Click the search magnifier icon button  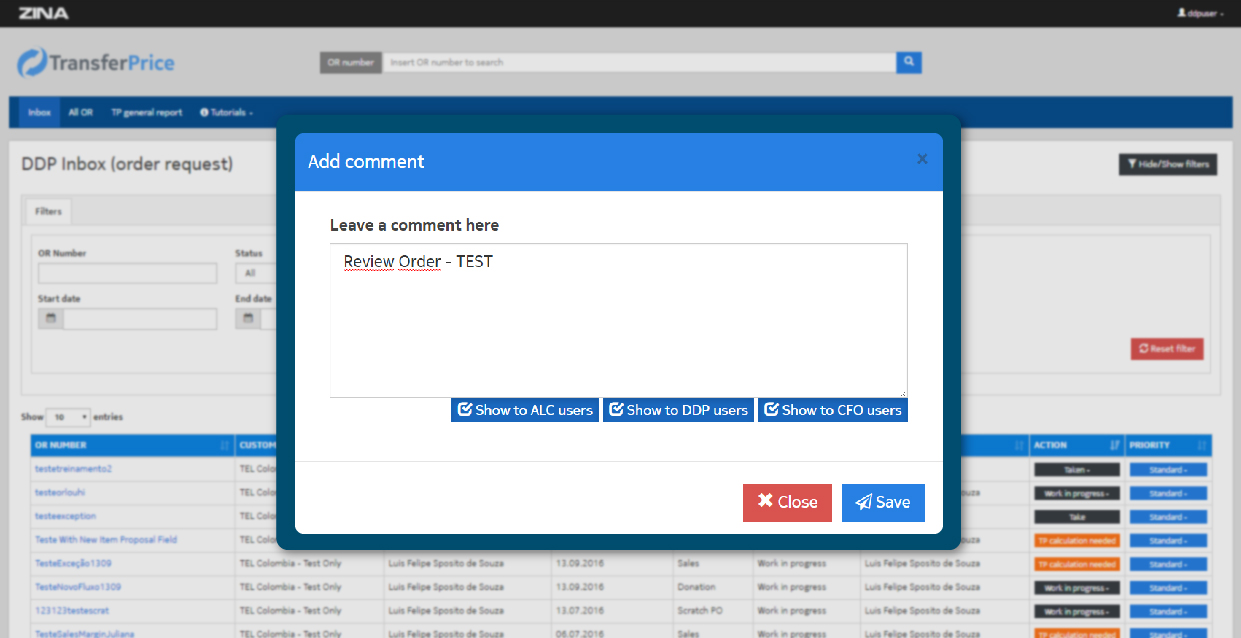908,62
